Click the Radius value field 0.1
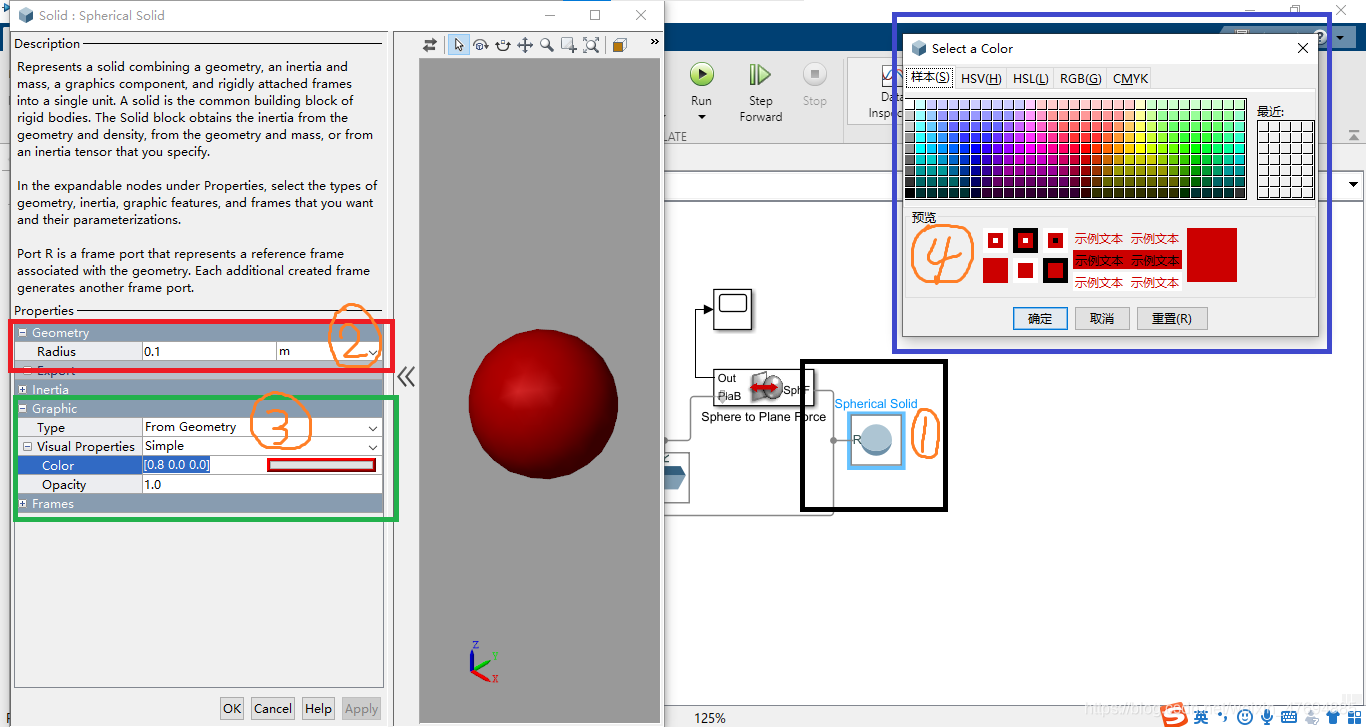The image size is (1366, 727). (x=209, y=351)
